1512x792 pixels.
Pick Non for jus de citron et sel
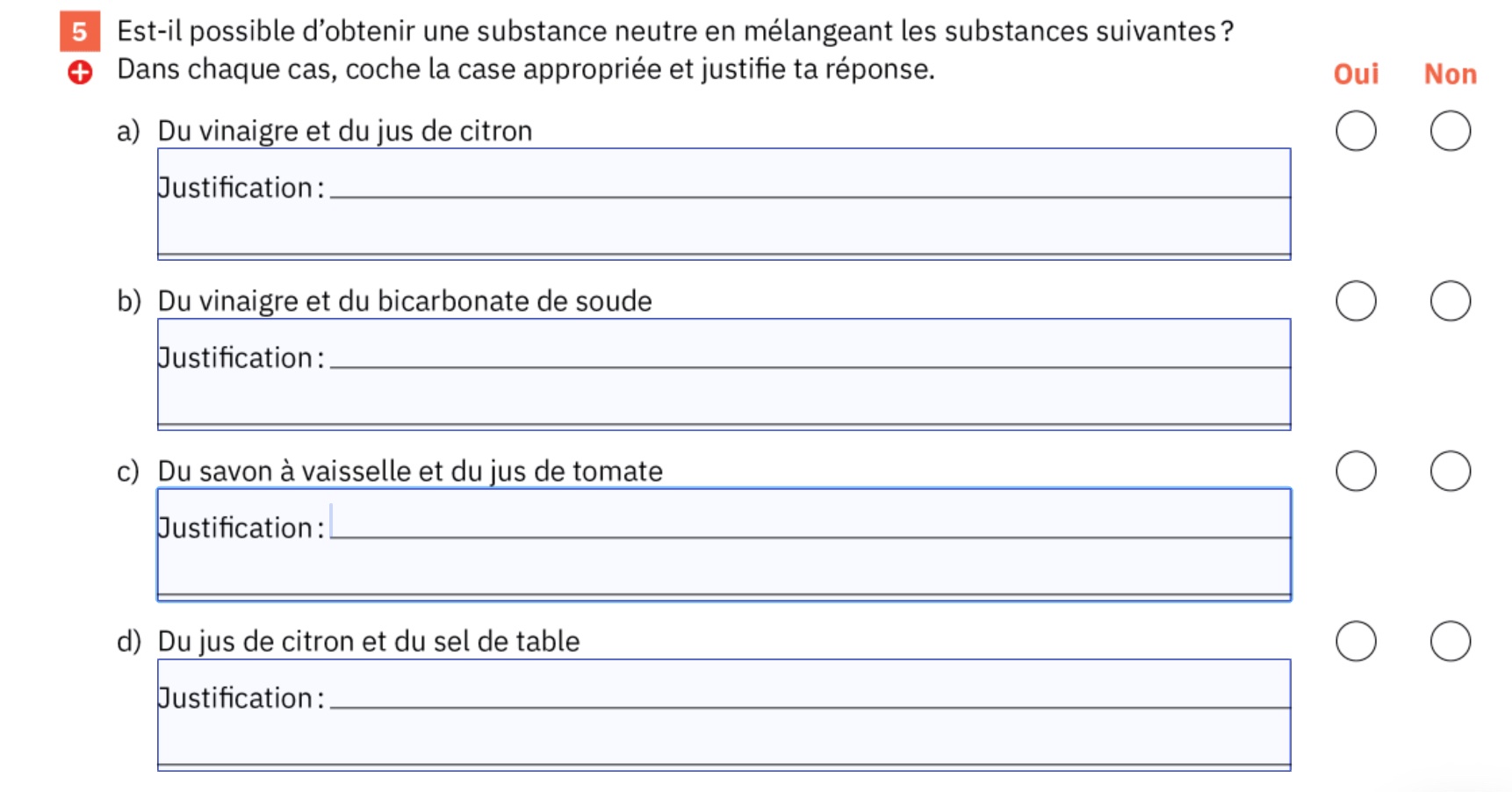1450,641
